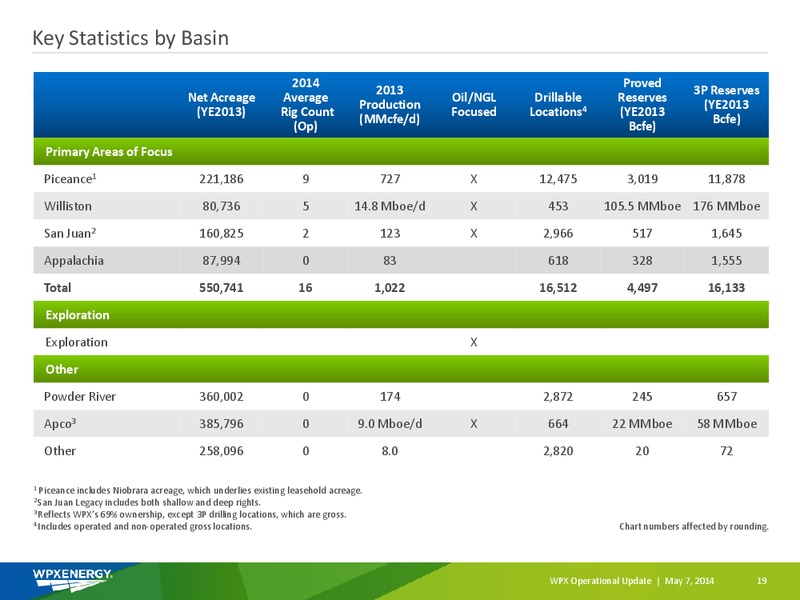Screen dimensions: 800x600
Task: Click Appalachia net acreage 87,994
Action: (x=221, y=261)
